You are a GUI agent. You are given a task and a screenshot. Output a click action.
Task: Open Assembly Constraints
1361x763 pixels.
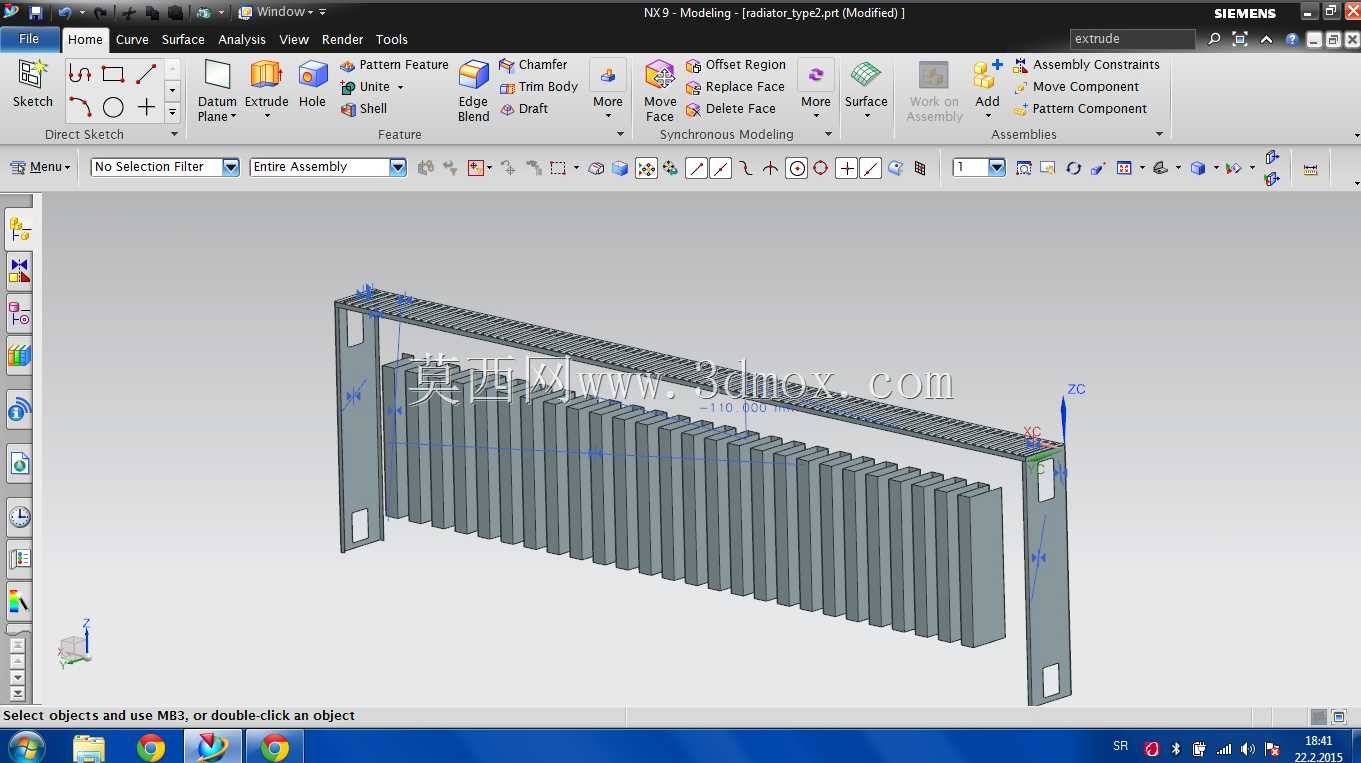[1086, 65]
